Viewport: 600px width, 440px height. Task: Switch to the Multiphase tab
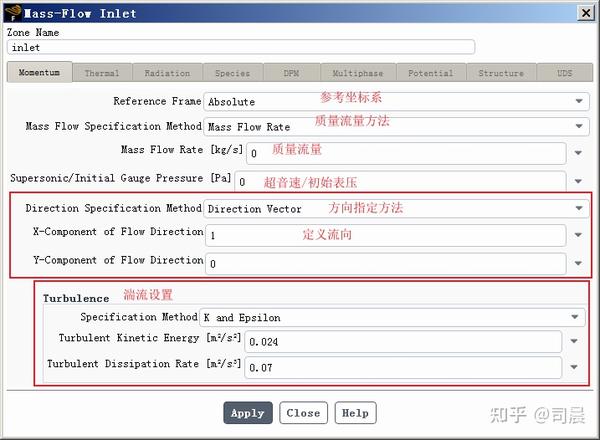tap(357, 73)
